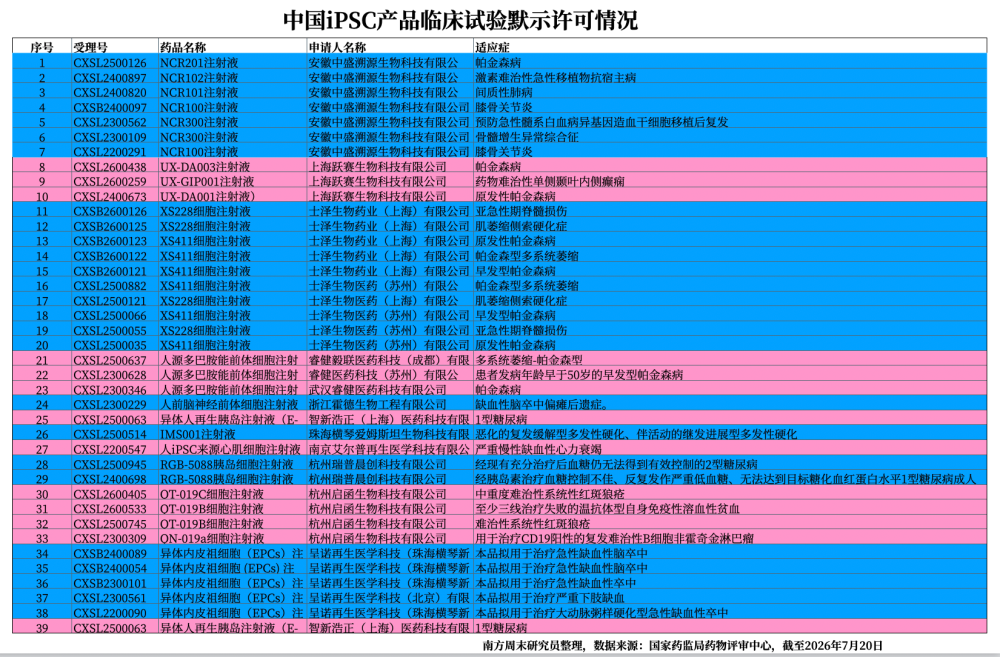The image size is (1000, 657).
Task: Select indication 骨髓增生异常综合征
Action: click(x=527, y=137)
